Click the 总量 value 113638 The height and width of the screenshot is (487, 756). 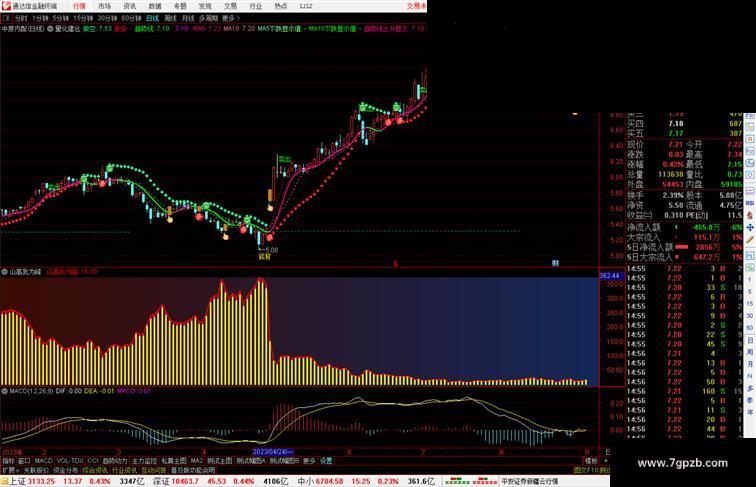pyautogui.click(x=671, y=175)
